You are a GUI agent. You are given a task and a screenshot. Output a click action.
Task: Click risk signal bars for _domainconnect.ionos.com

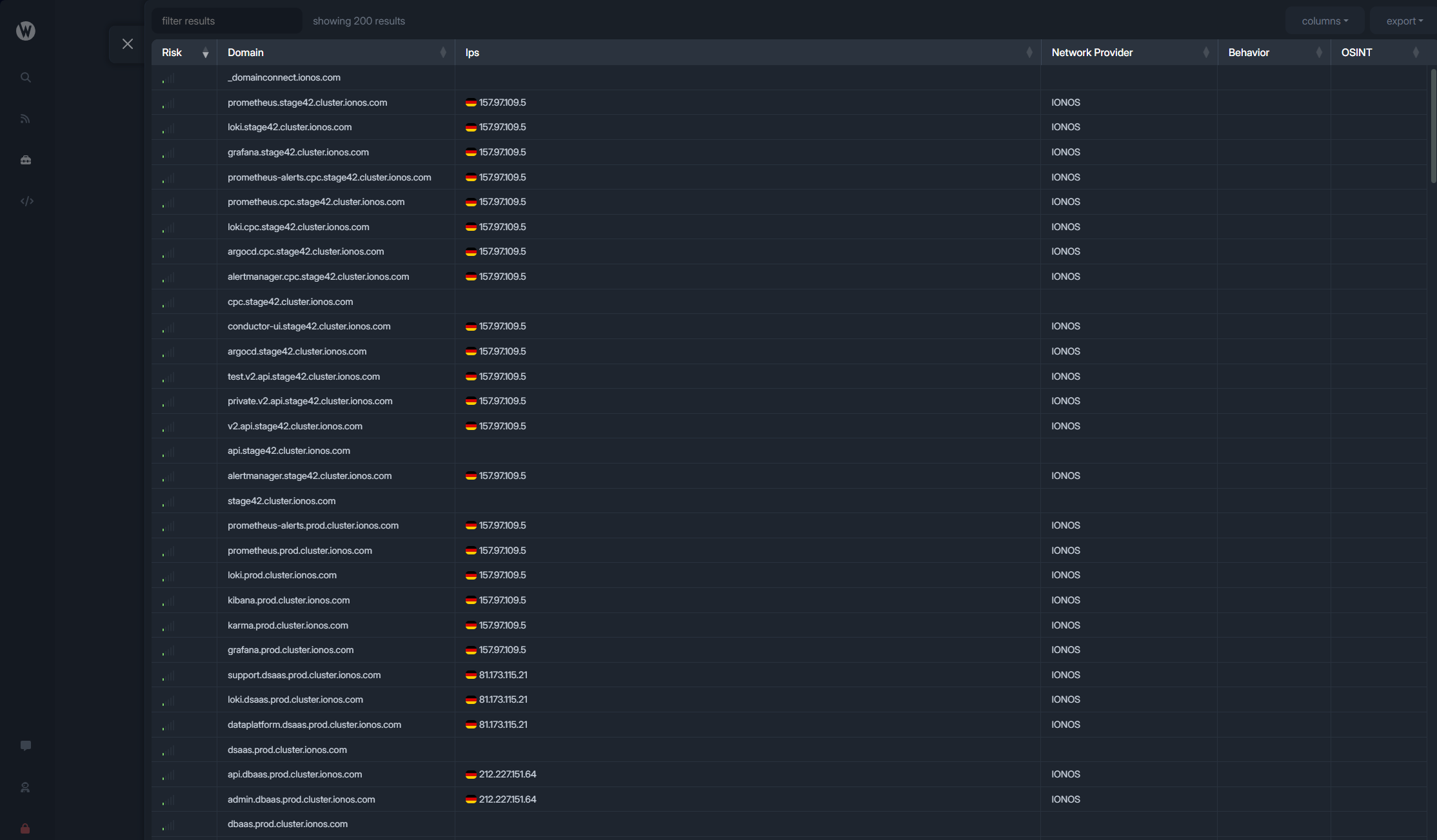click(168, 79)
